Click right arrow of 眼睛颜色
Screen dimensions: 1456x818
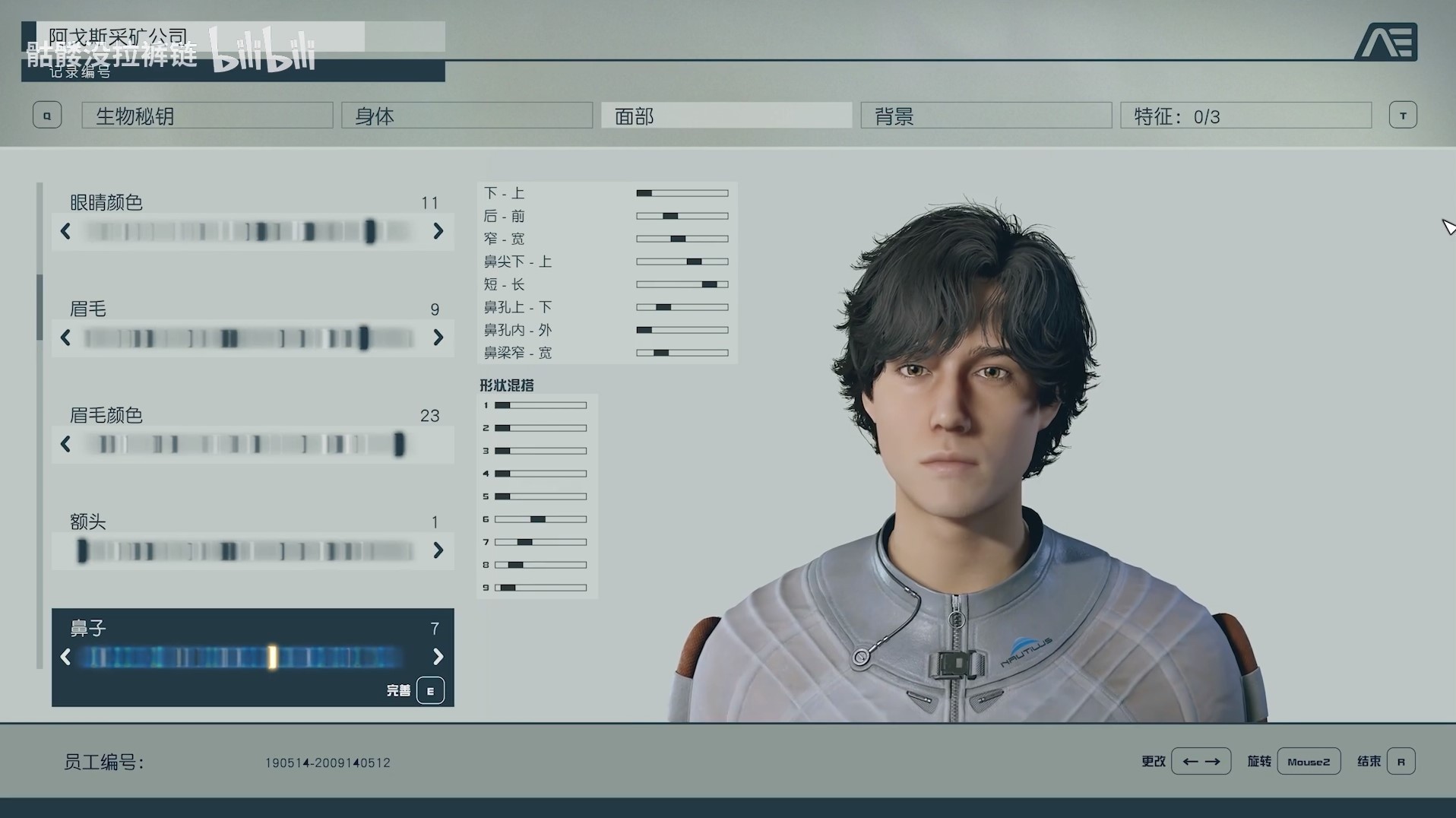point(438,231)
